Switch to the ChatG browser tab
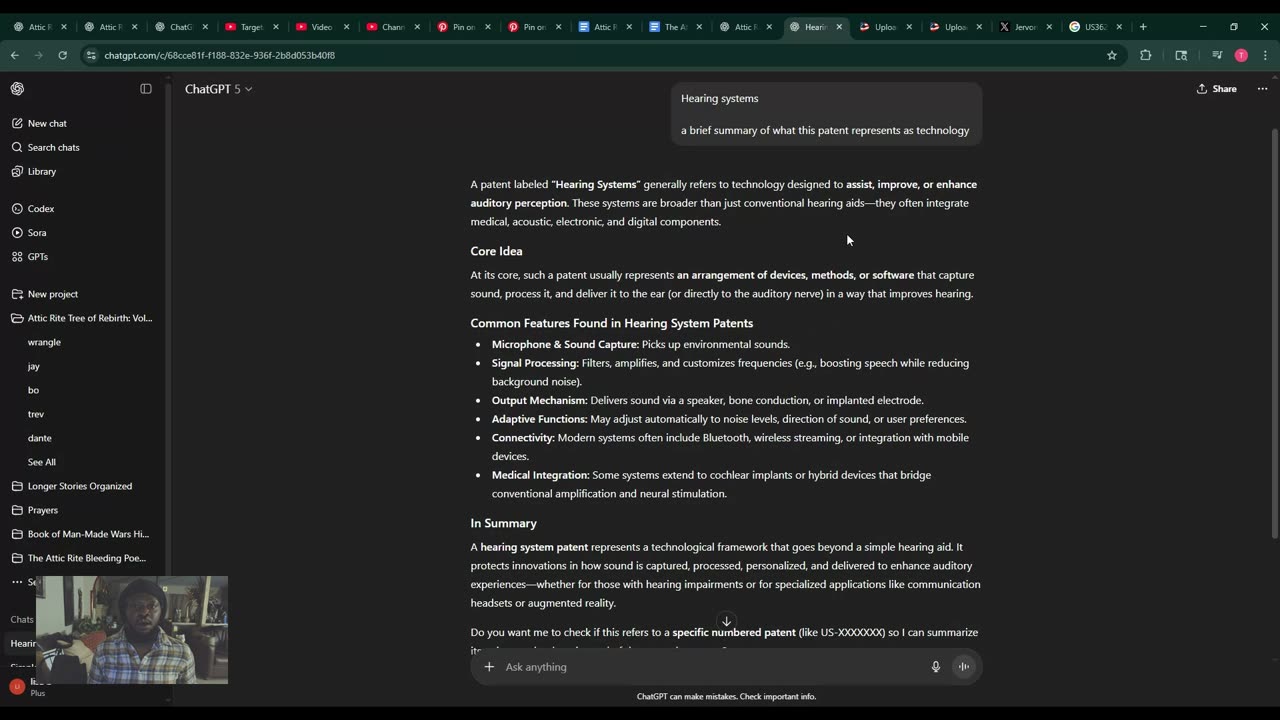This screenshot has height=720, width=1280. point(179,27)
